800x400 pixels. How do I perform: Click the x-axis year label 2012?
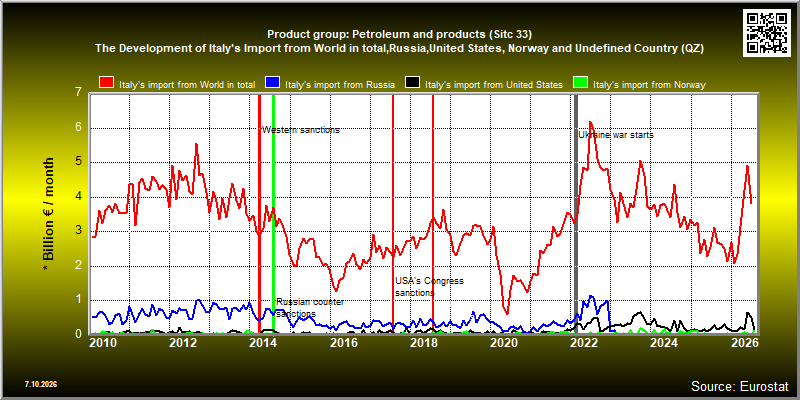(x=183, y=342)
